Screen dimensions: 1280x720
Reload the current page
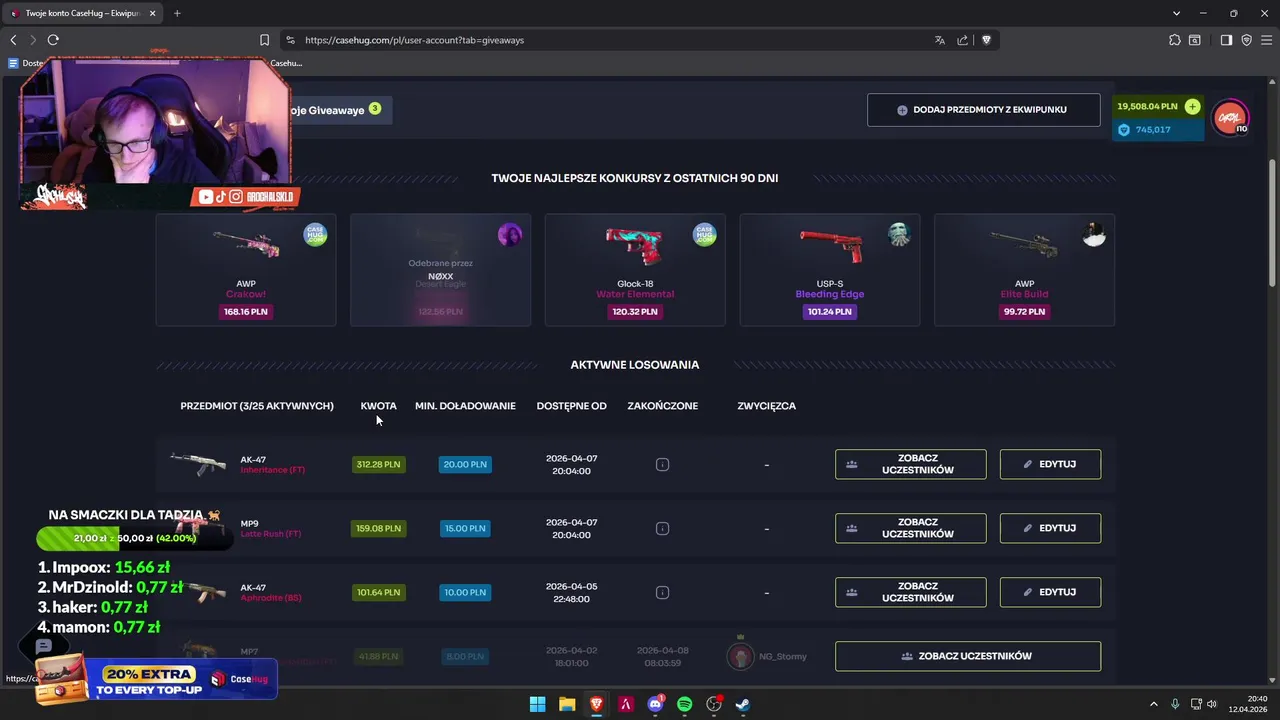coord(53,40)
